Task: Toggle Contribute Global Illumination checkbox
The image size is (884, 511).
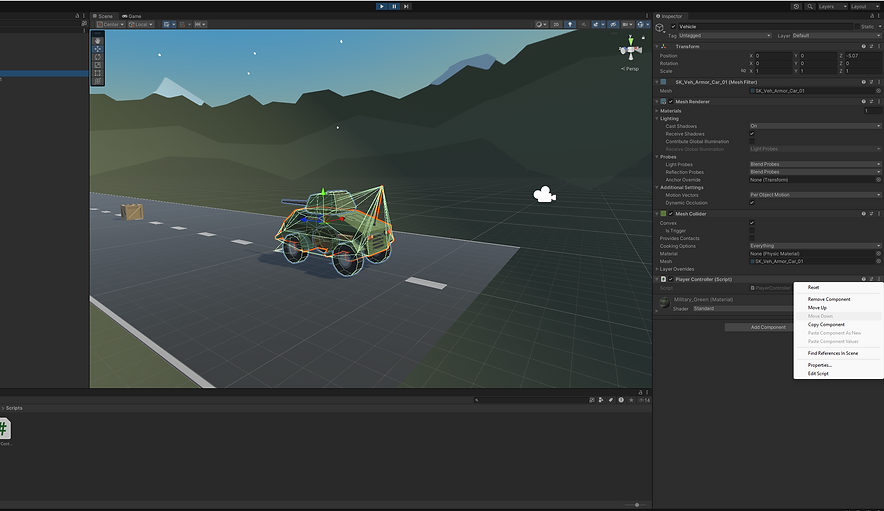Action: (752, 142)
